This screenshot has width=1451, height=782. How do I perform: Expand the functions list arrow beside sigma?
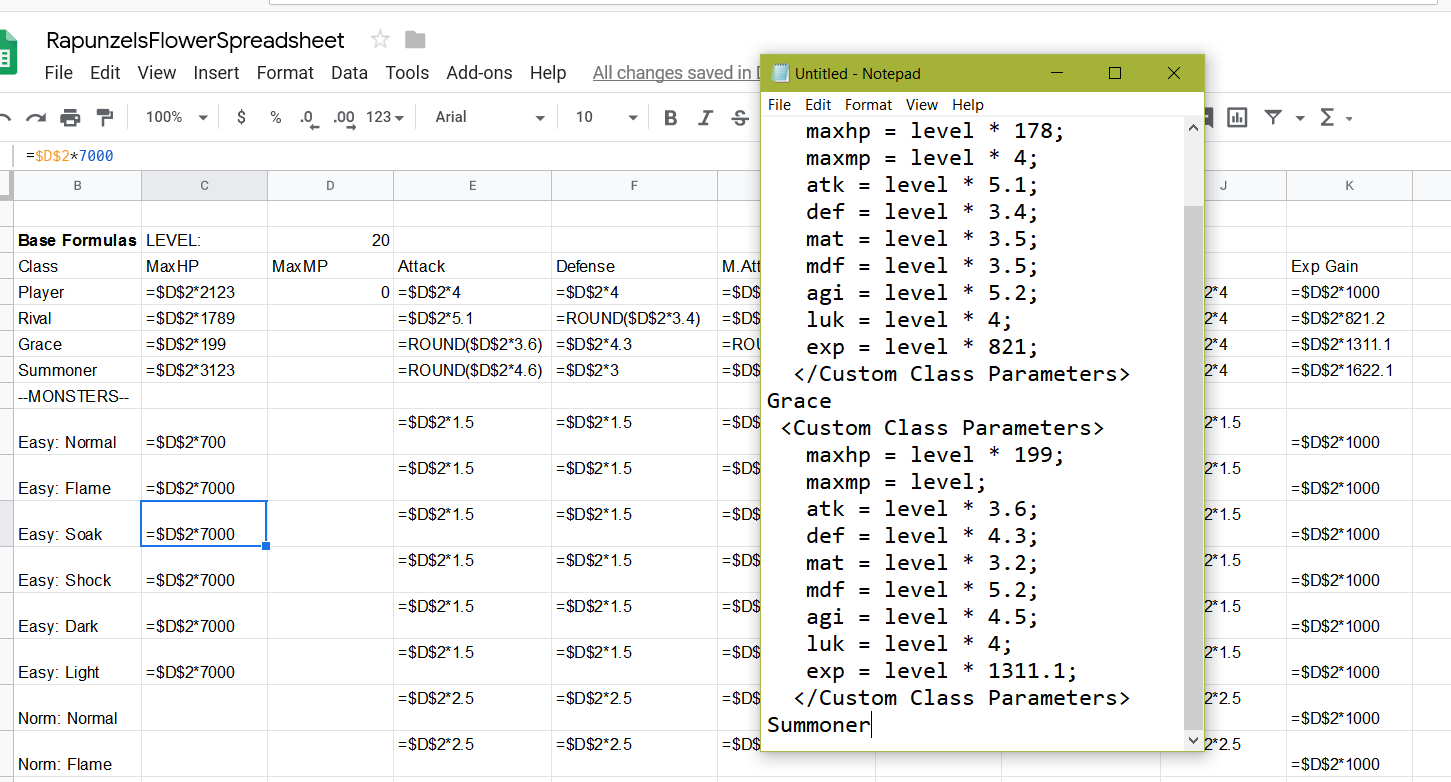[x=1349, y=118]
